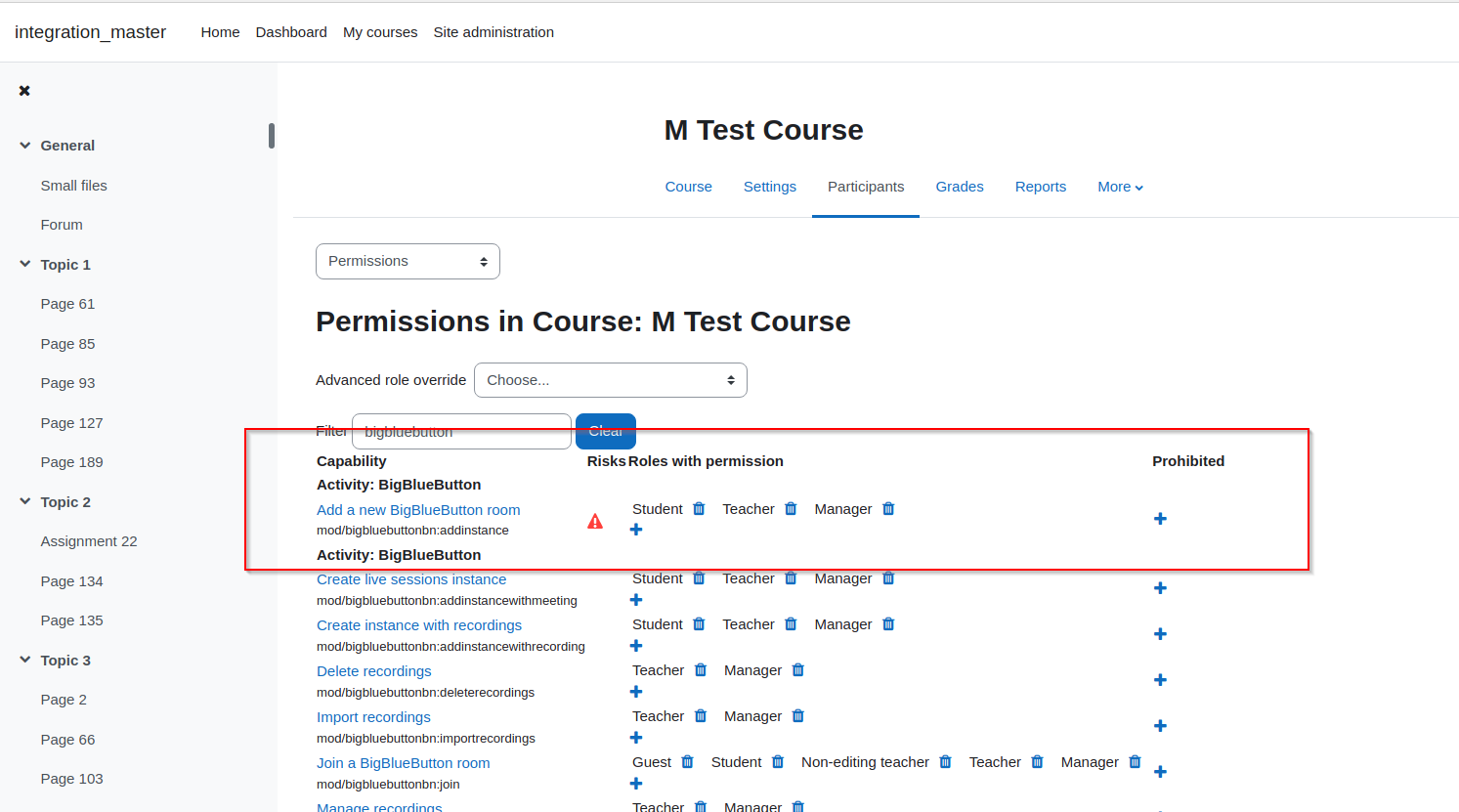The width and height of the screenshot is (1459, 812).
Task: Add prohibited role for Join a BigBlueButton room
Action: coord(1160,772)
